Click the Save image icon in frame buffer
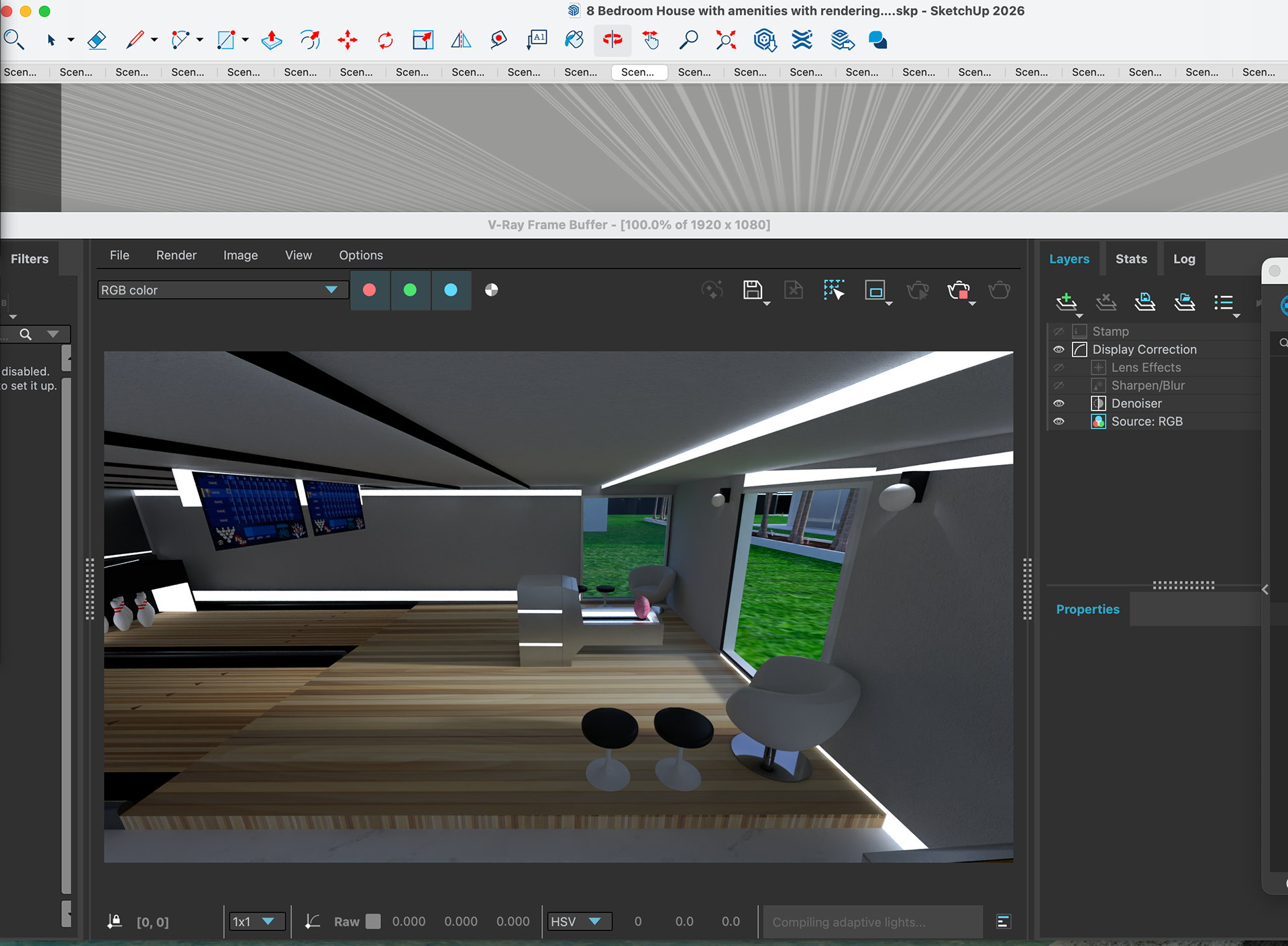Viewport: 1288px width, 946px height. 753,290
